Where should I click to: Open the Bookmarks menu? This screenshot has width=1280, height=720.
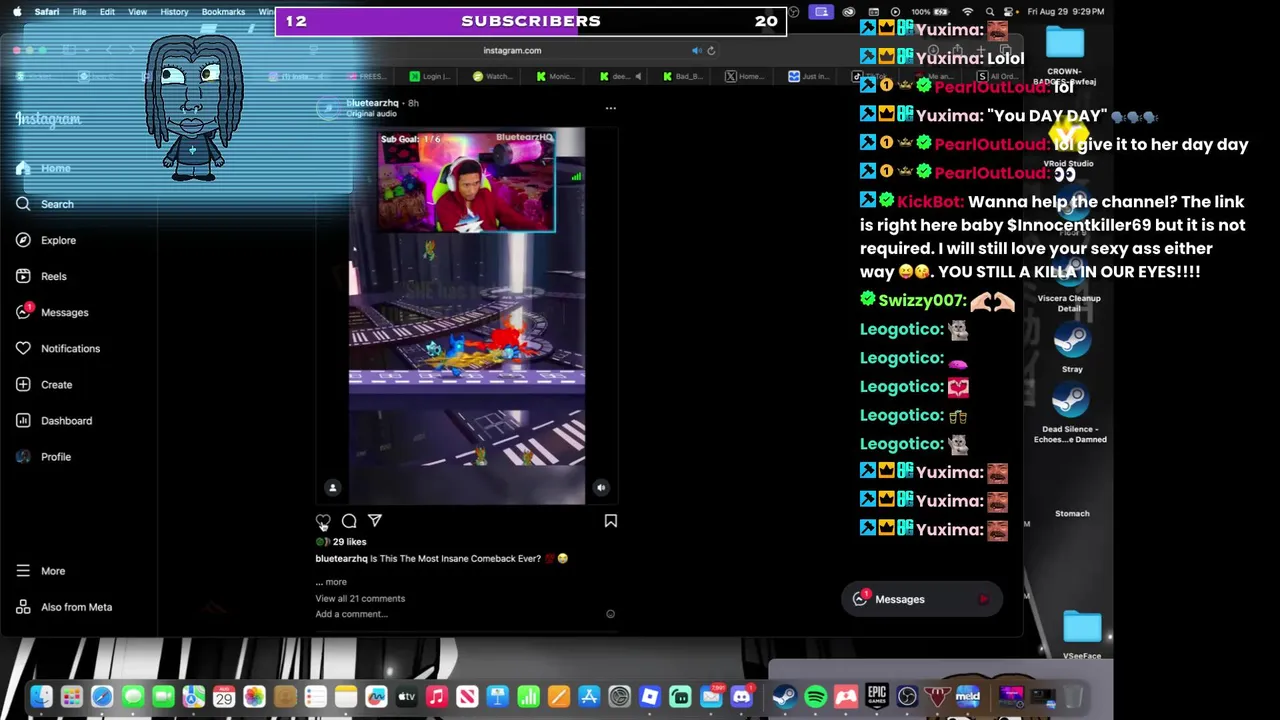pyautogui.click(x=223, y=12)
